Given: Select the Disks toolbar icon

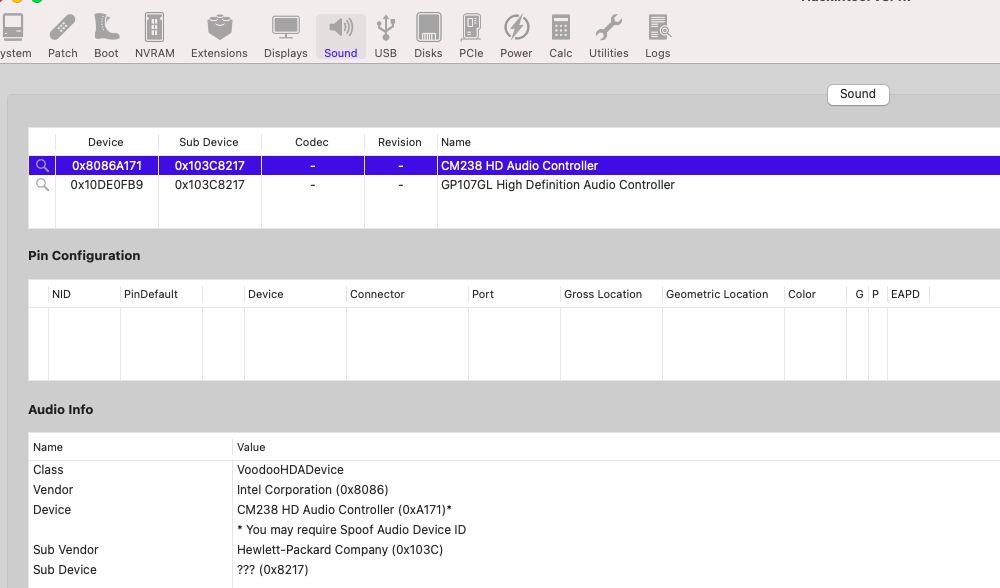Looking at the screenshot, I should (x=428, y=30).
